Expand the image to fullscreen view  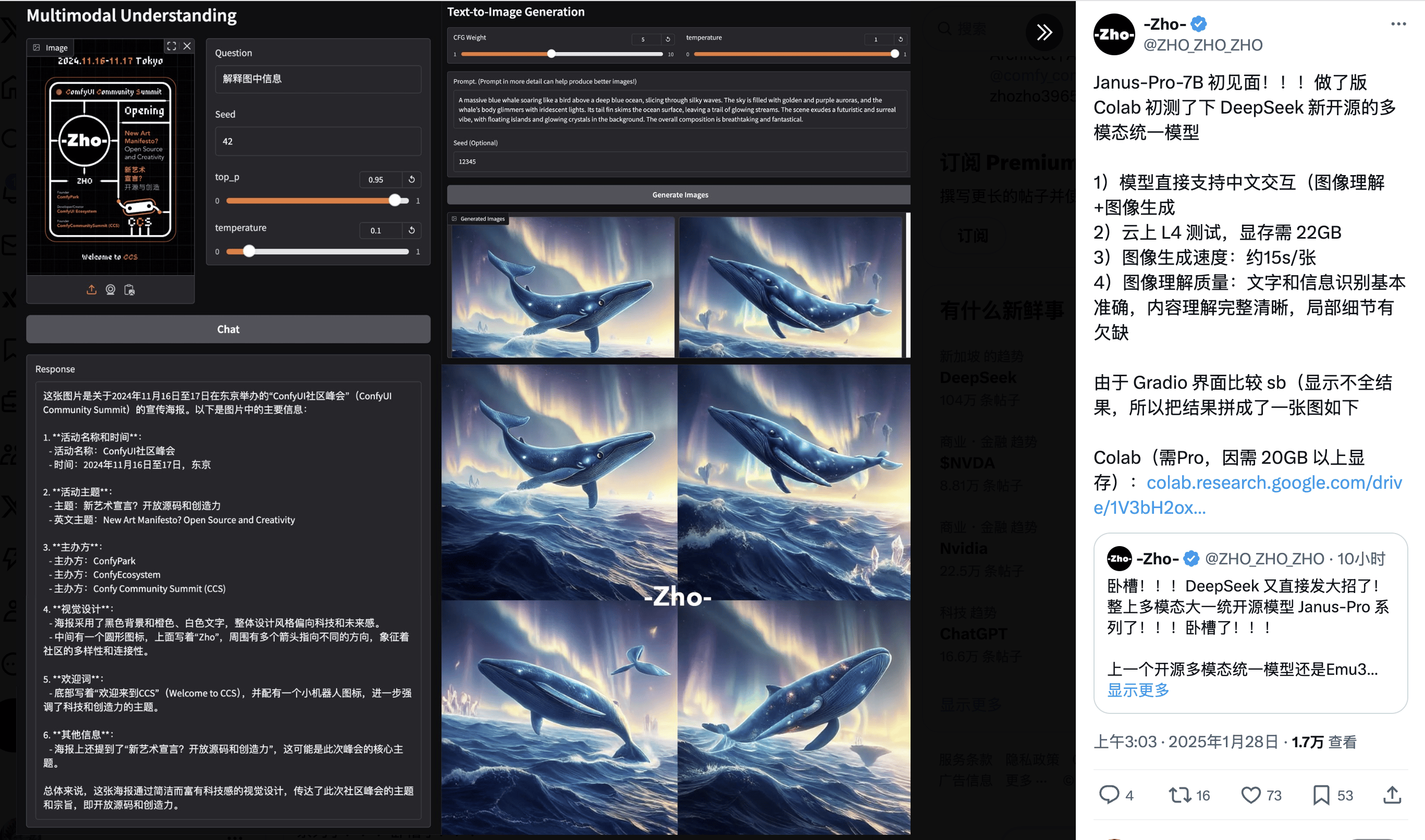(172, 46)
